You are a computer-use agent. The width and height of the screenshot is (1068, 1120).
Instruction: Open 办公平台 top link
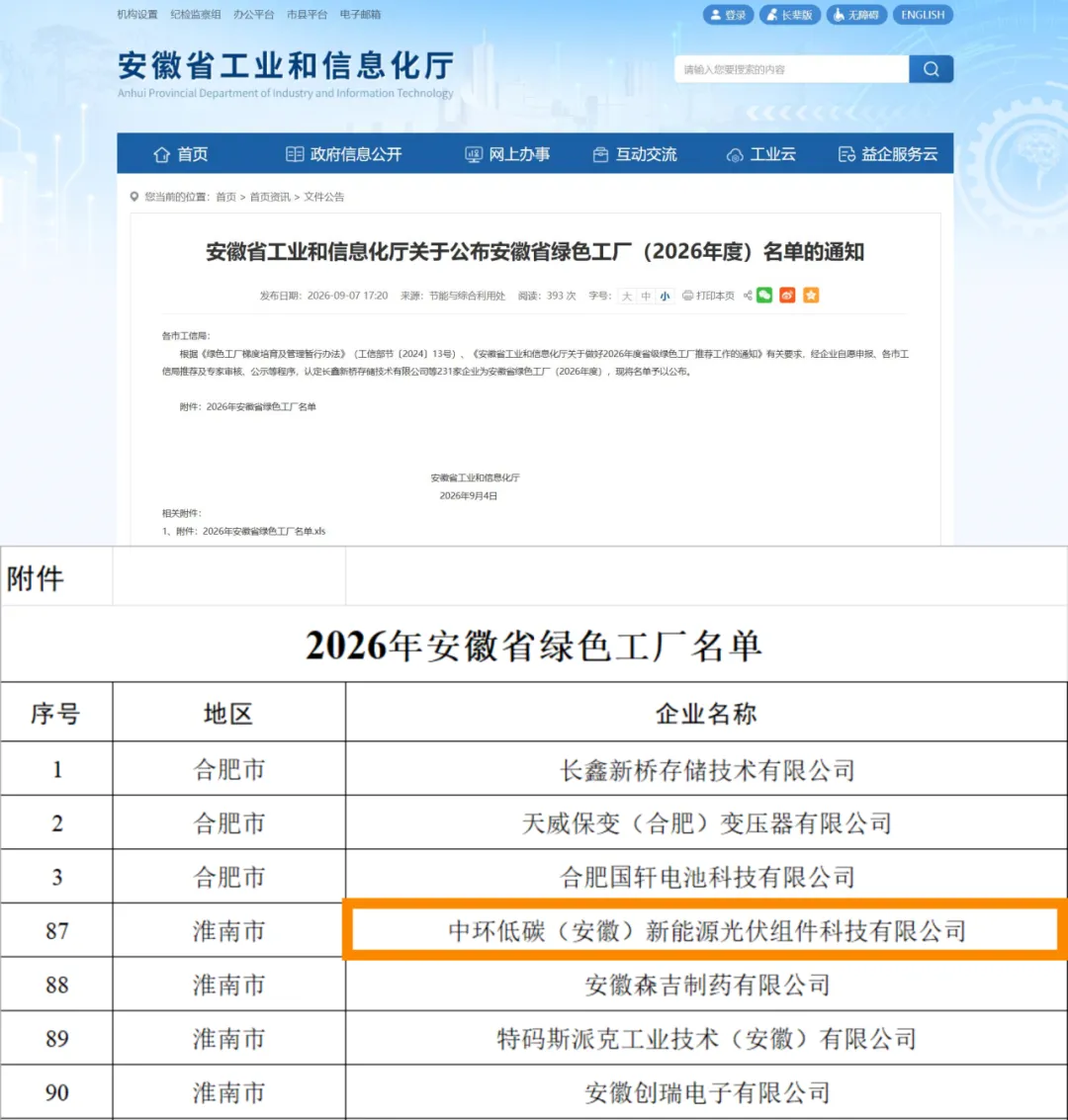[x=253, y=14]
